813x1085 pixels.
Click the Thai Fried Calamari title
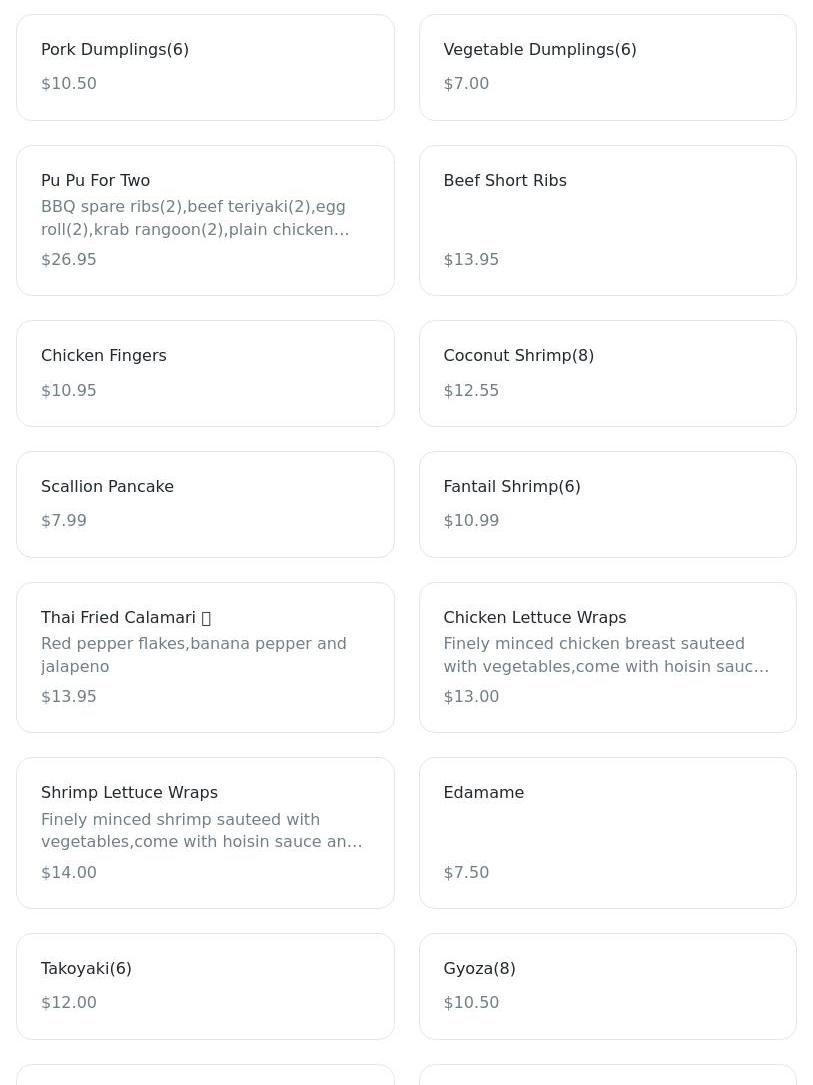118,617
